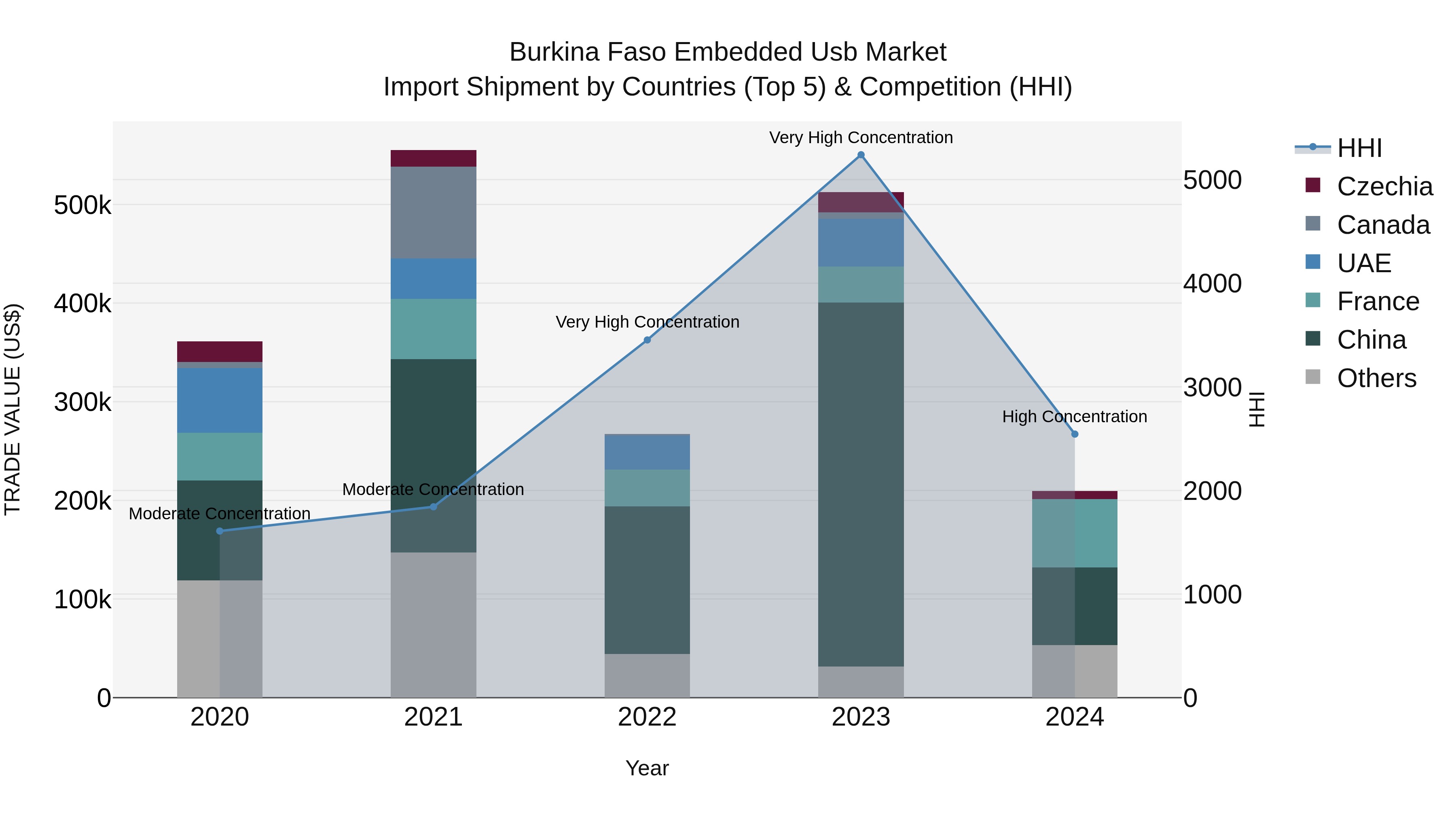This screenshot has height=819, width=1456.
Task: Click the 2022 Very High Concentration annotation
Action: point(647,322)
